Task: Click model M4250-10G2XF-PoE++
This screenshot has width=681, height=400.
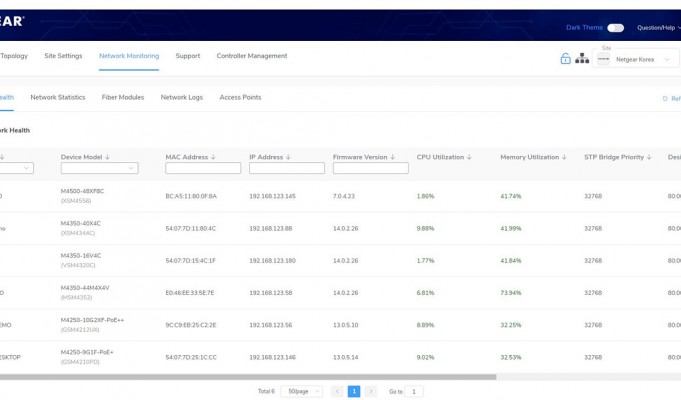Action: pos(93,320)
